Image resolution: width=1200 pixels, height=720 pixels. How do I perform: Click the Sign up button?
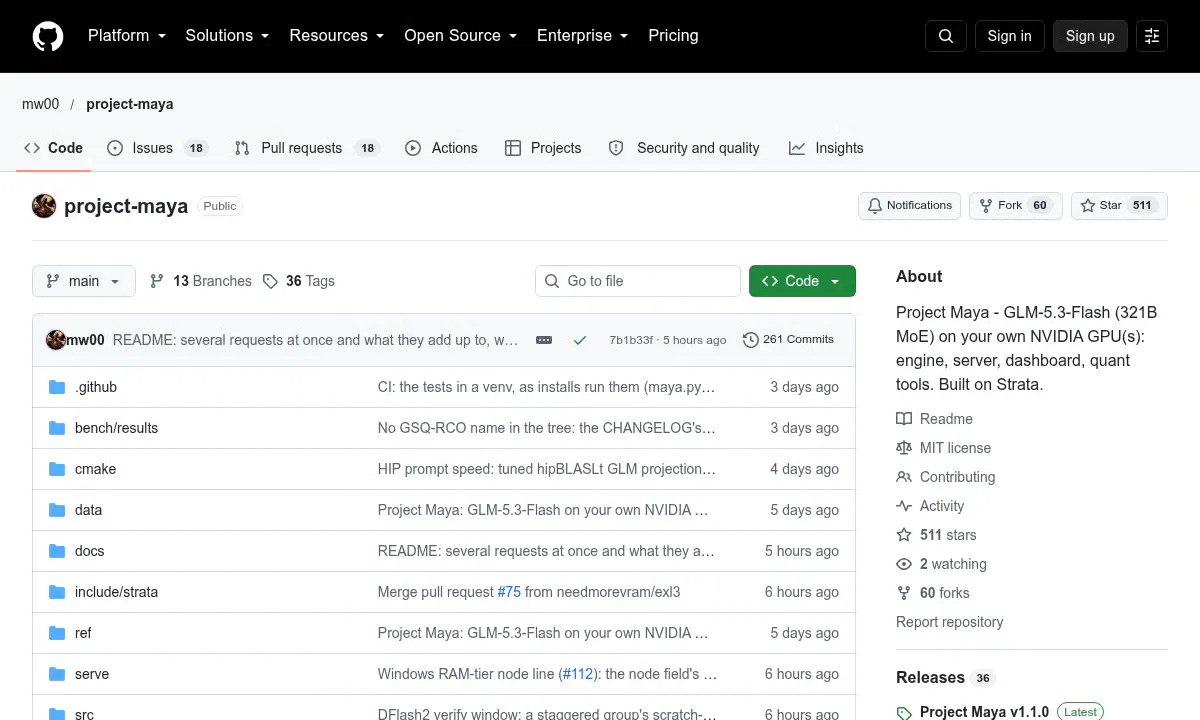click(1090, 36)
